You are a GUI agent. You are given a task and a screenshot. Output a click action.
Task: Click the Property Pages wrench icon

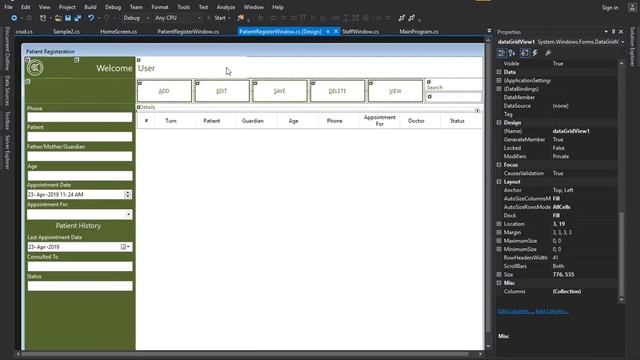click(x=548, y=53)
